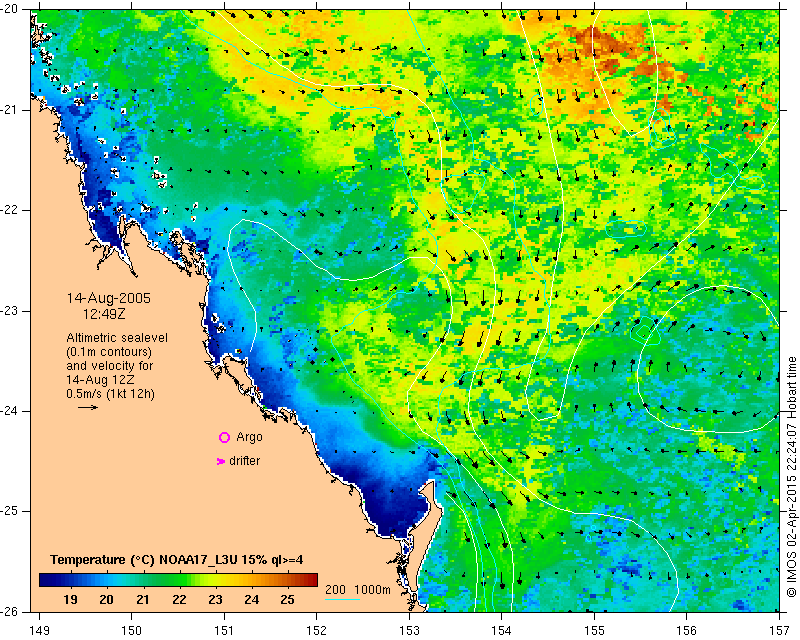
Task: Click the magenta drifter legend marker
Action: click(221, 461)
